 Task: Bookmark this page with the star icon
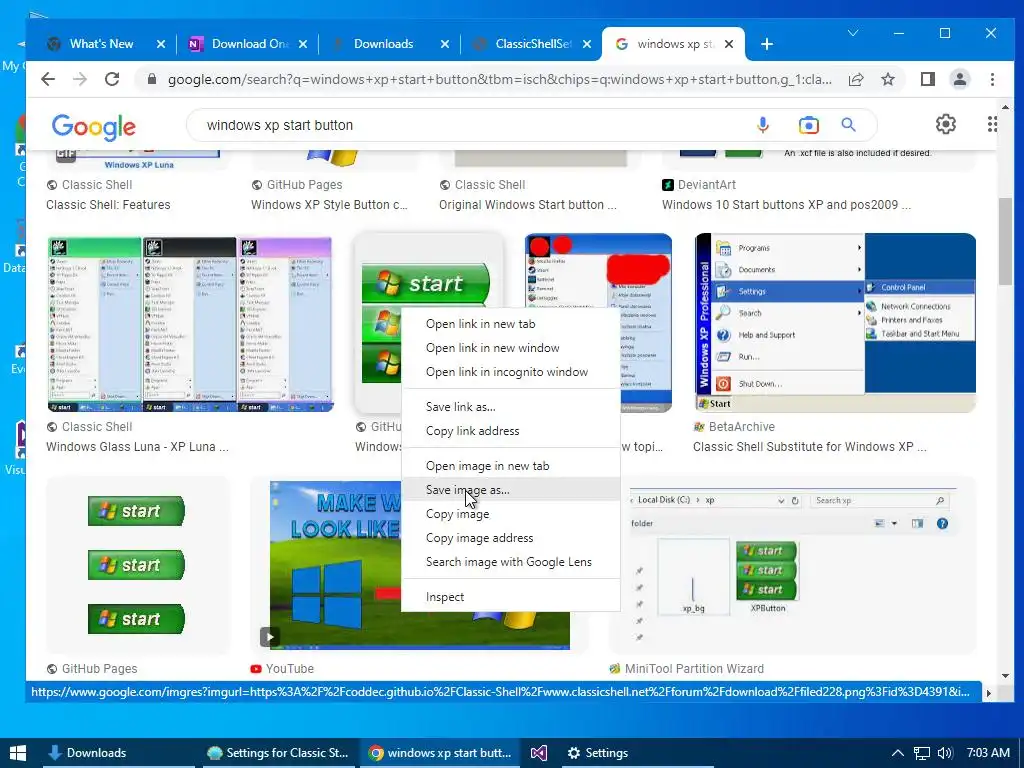pyautogui.click(x=888, y=80)
